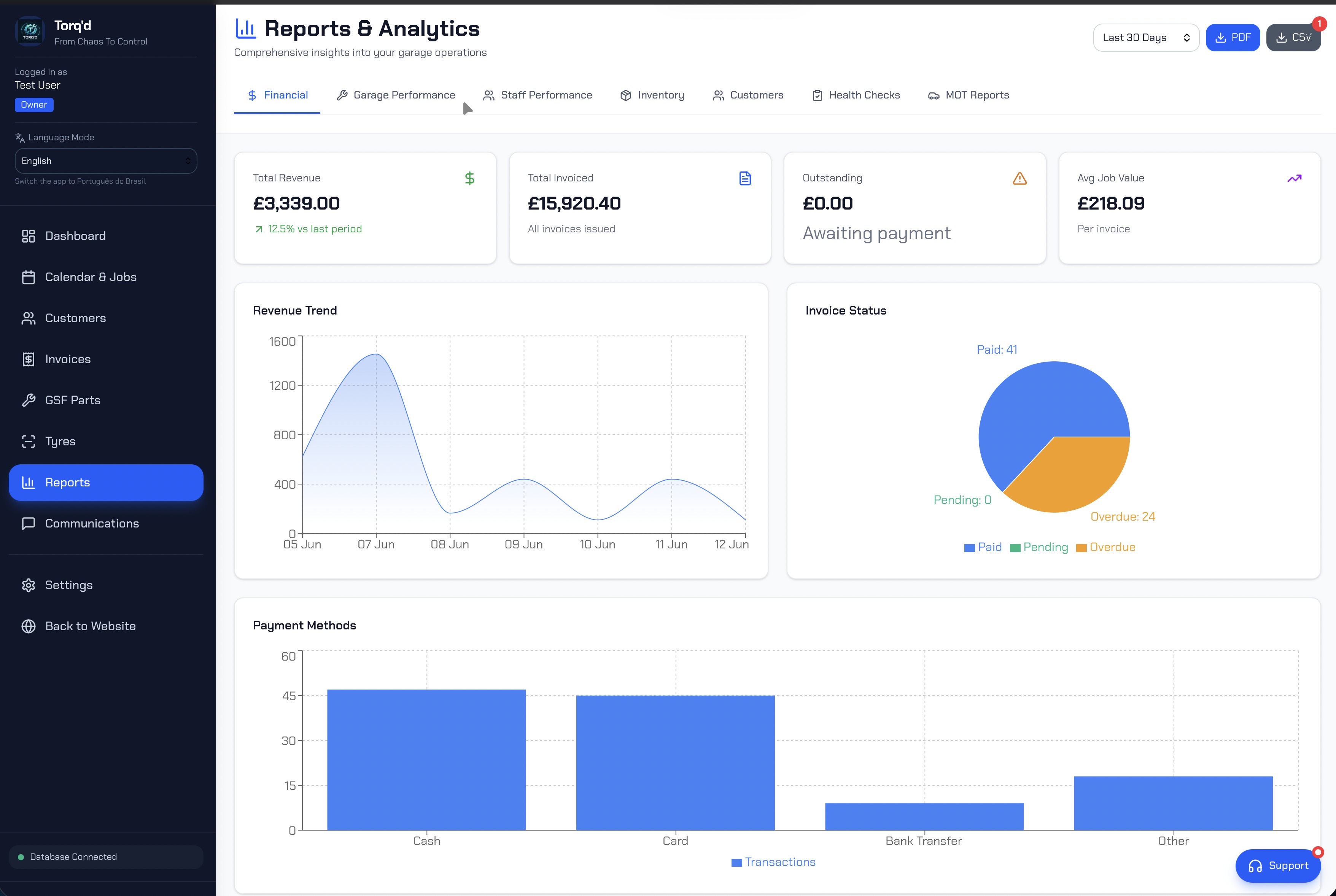
Task: Open the Support chat button
Action: (1278, 866)
